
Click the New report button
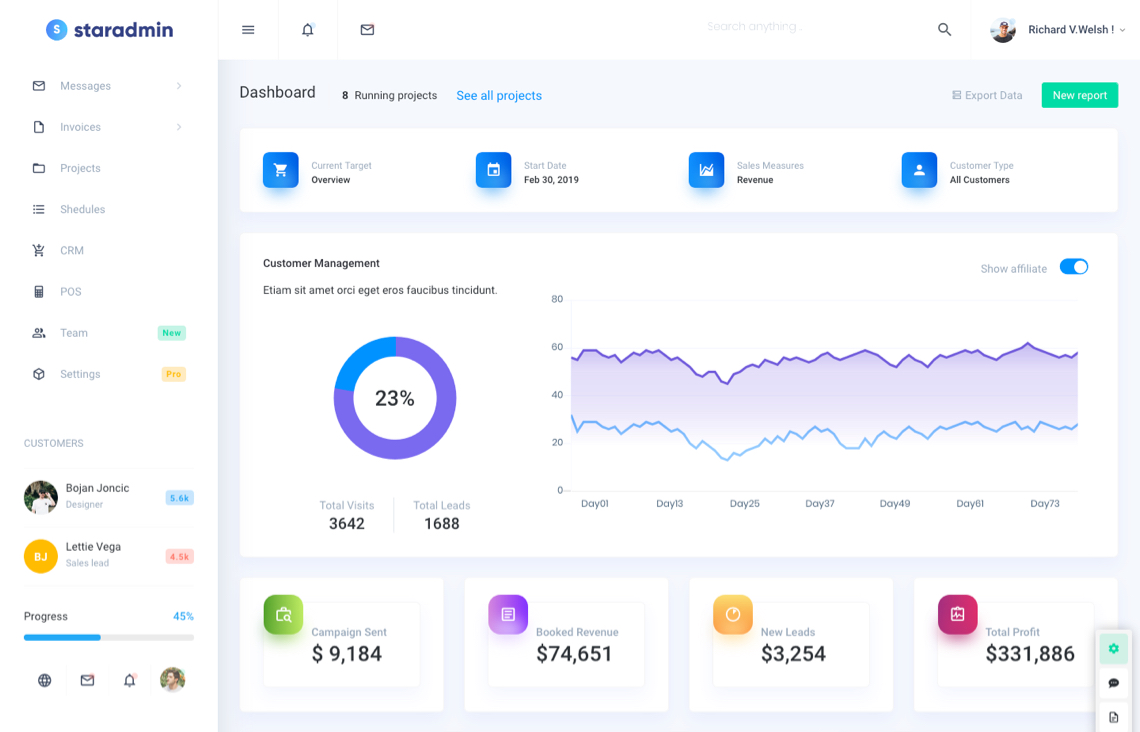(x=1079, y=95)
